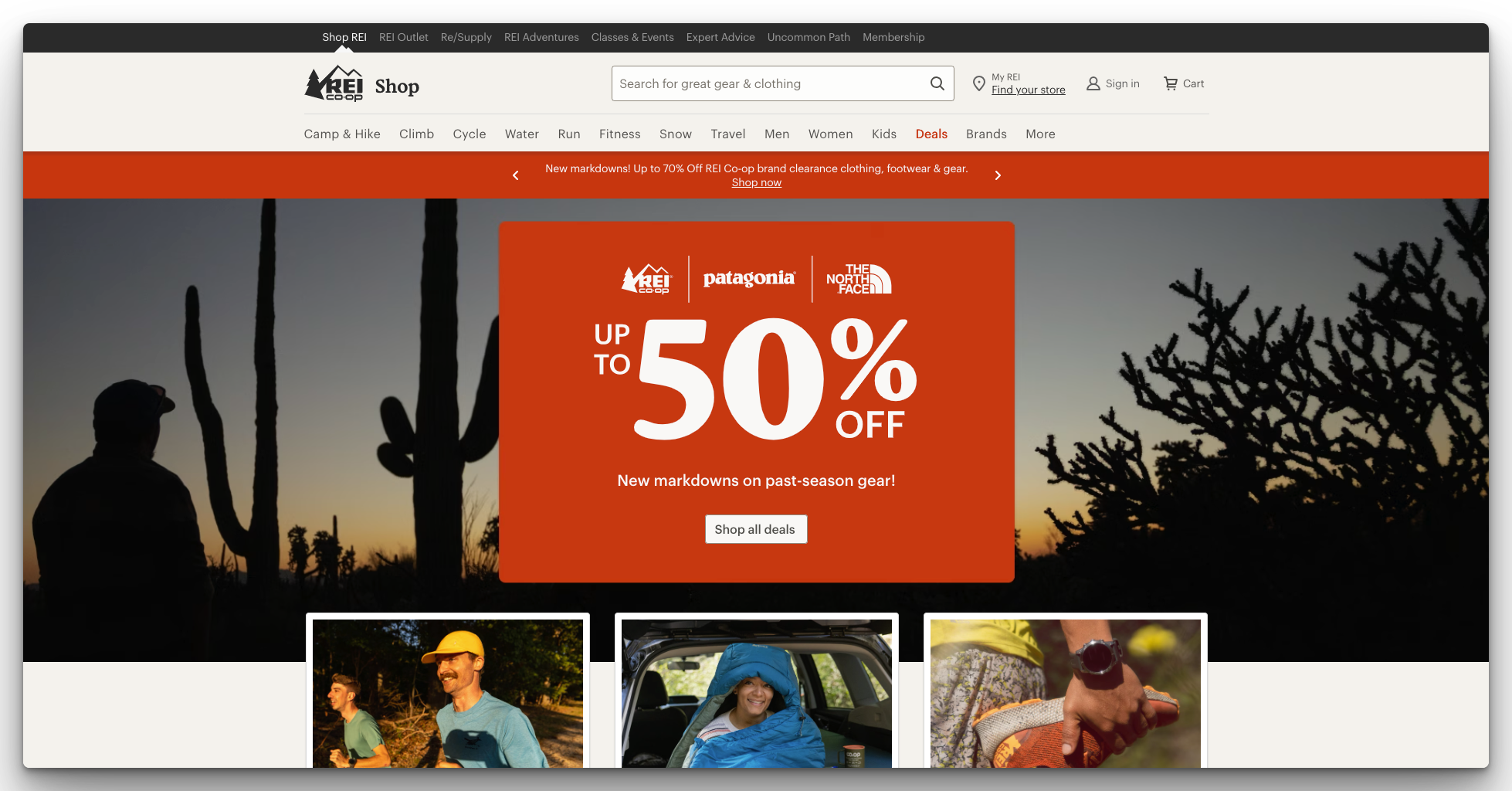Click the 'My REI' label

[1006, 77]
